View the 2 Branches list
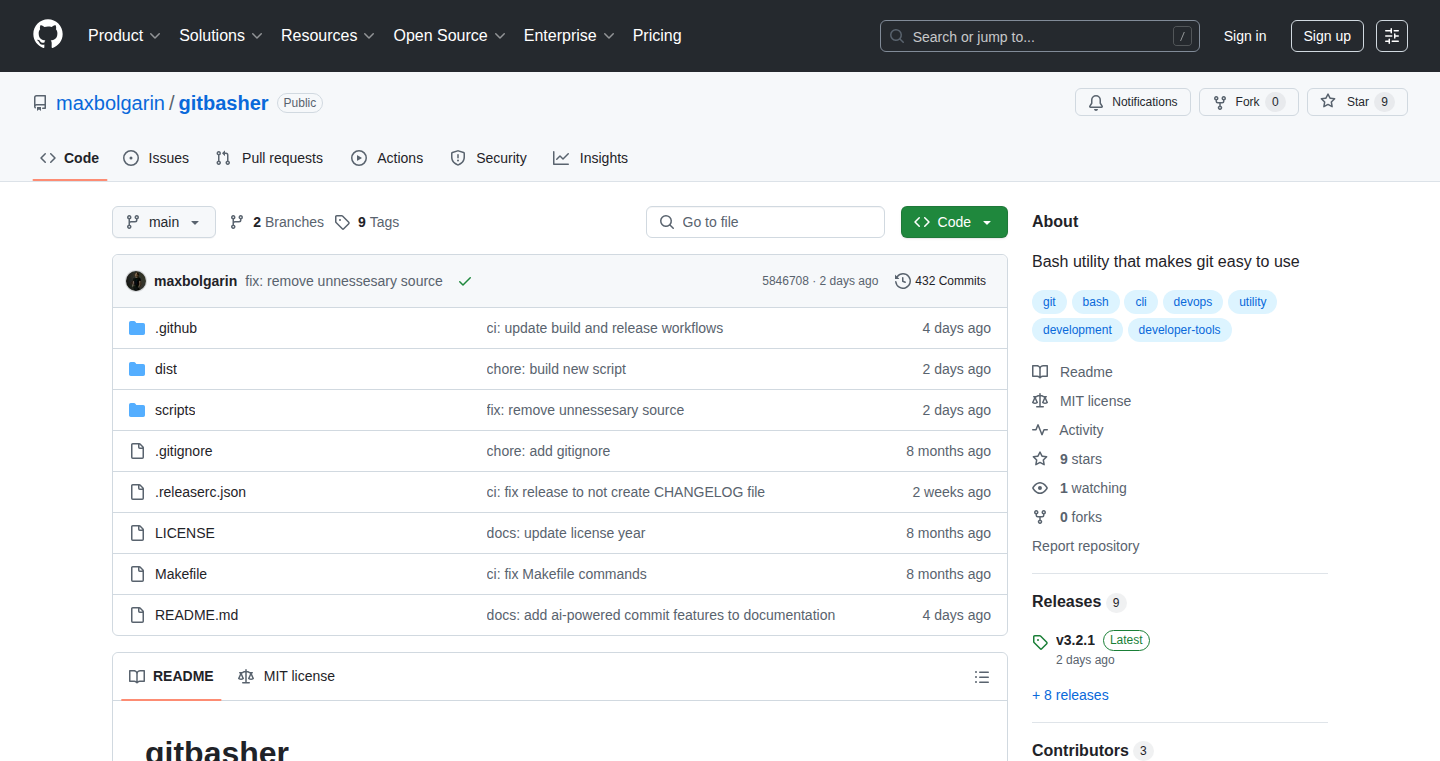 coord(277,222)
